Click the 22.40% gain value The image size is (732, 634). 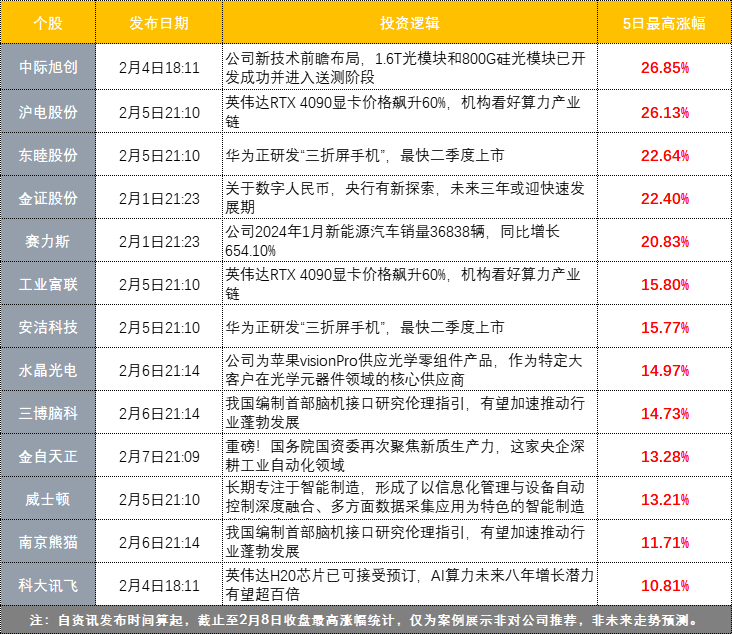pyautogui.click(x=665, y=198)
